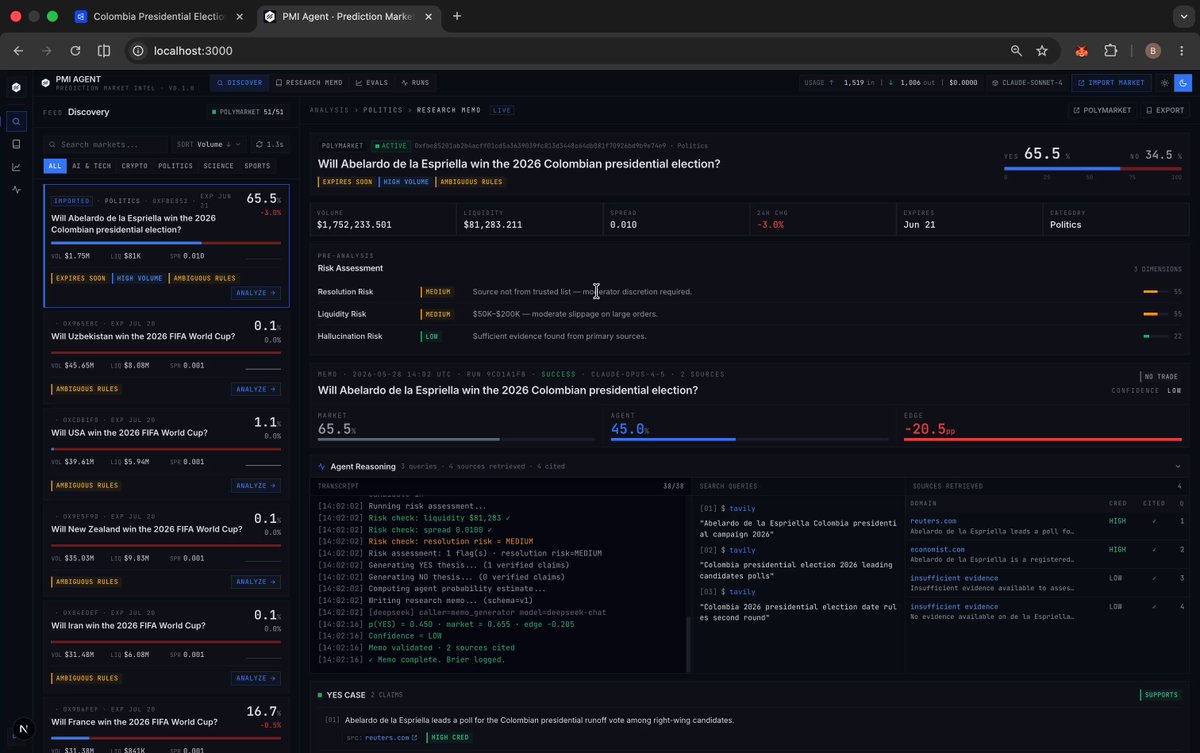This screenshot has width=1200, height=753.
Task: Filter feed by ALL category
Action: pyautogui.click(x=55, y=166)
